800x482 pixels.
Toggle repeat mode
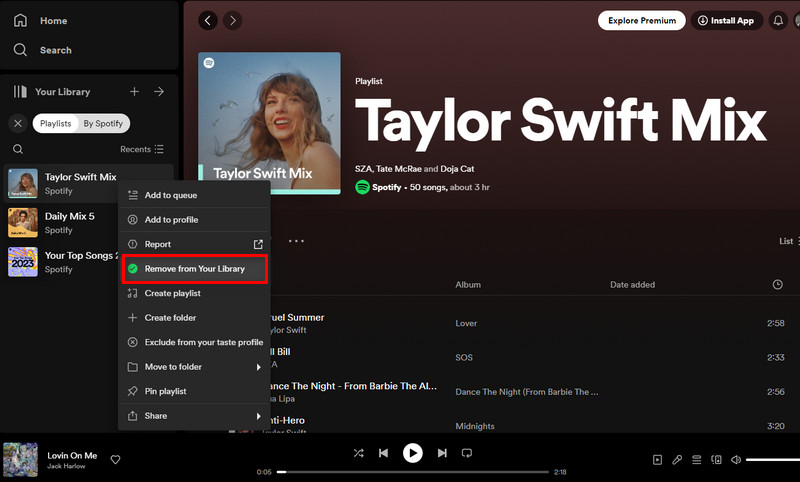467,453
